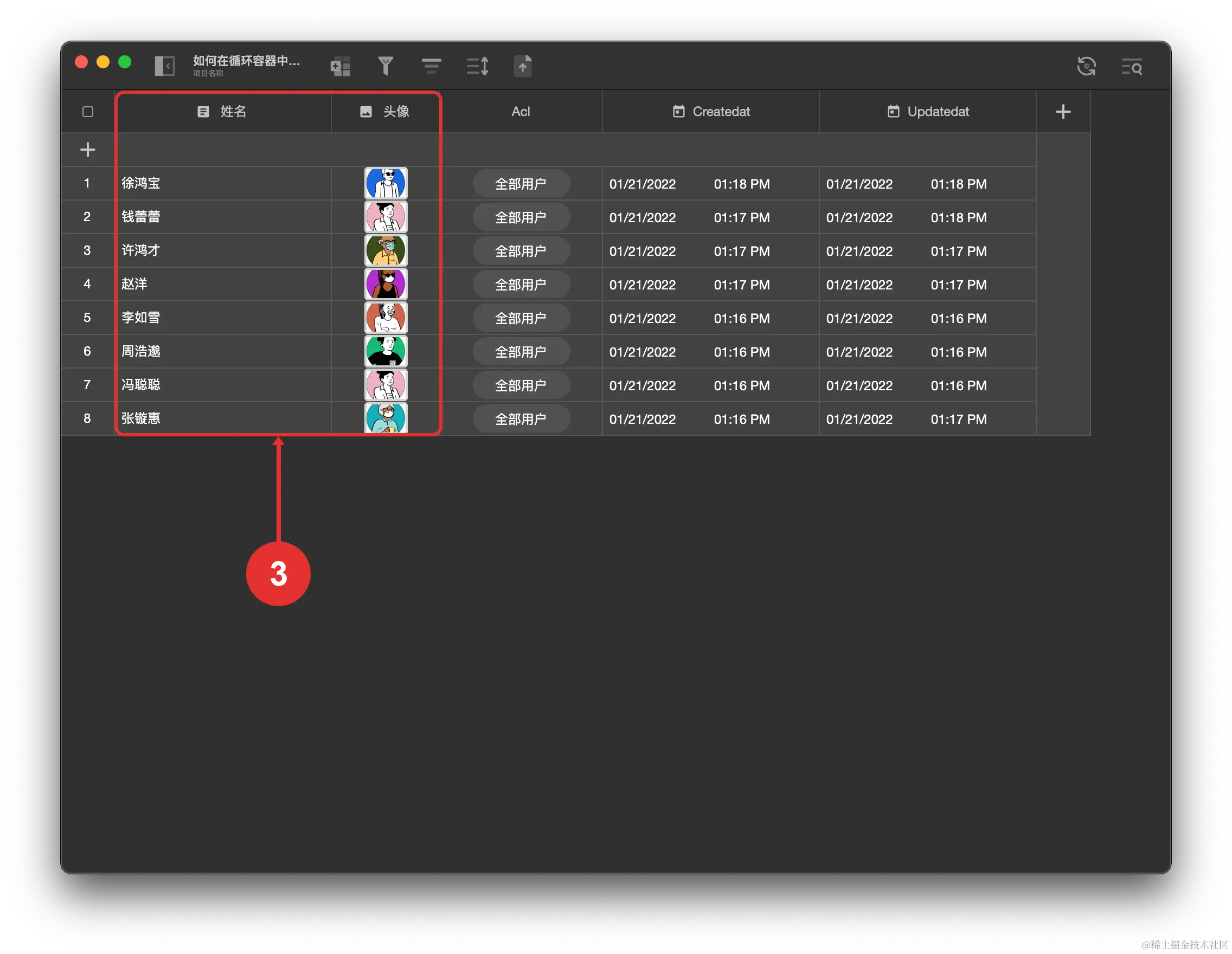Open the filter funnel tool
Screen dimensions: 1232x954
click(386, 66)
